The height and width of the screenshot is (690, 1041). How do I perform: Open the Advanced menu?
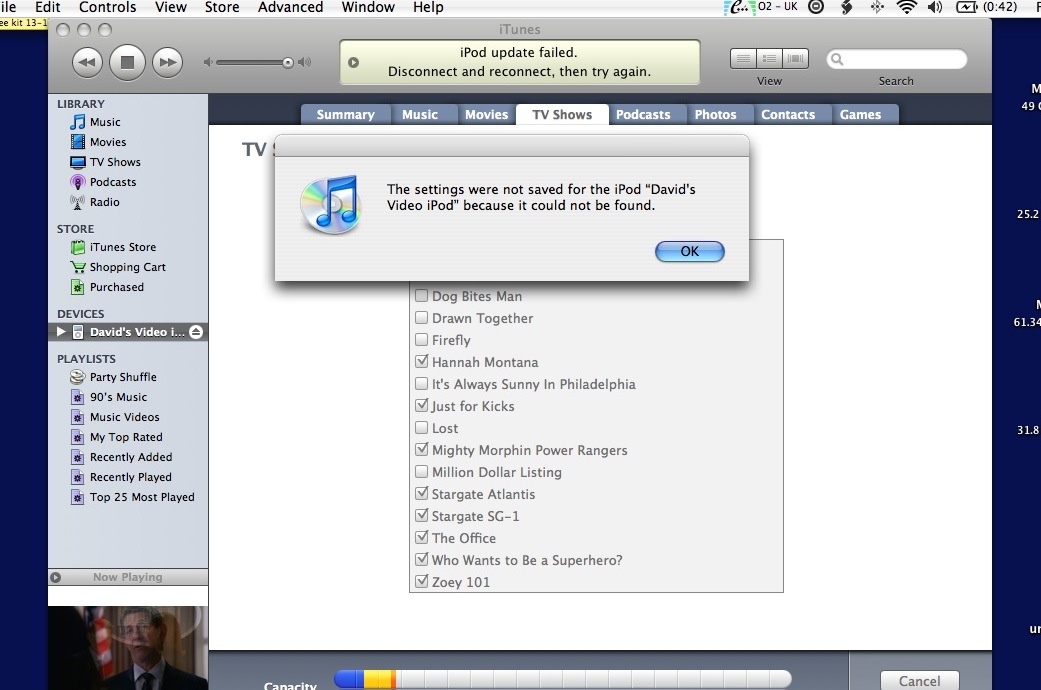[290, 7]
